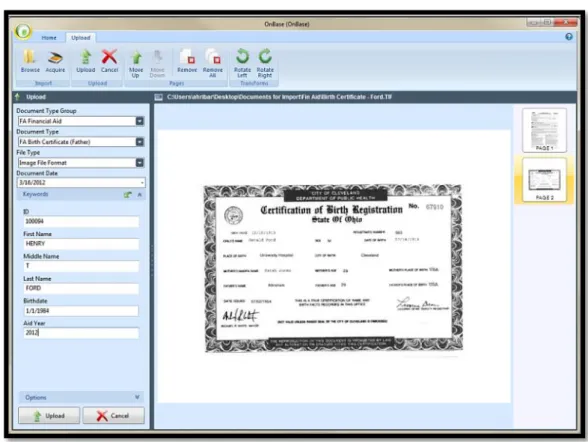
Task: Click the Cancel button at bottom
Action: pos(113,416)
